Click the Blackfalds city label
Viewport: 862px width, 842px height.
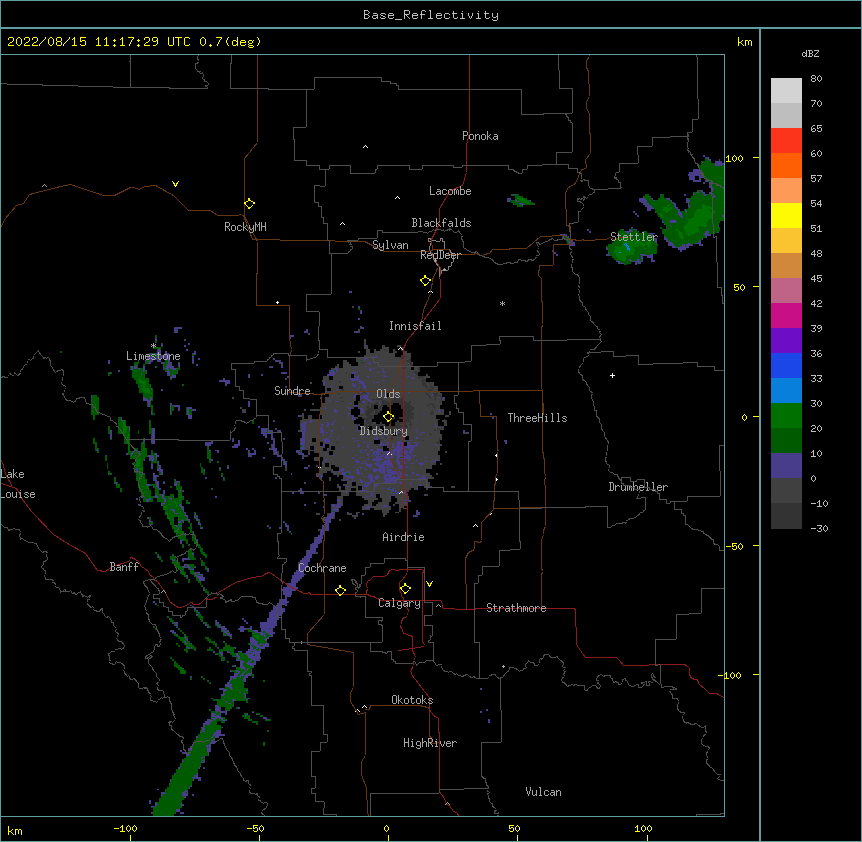pyautogui.click(x=441, y=223)
